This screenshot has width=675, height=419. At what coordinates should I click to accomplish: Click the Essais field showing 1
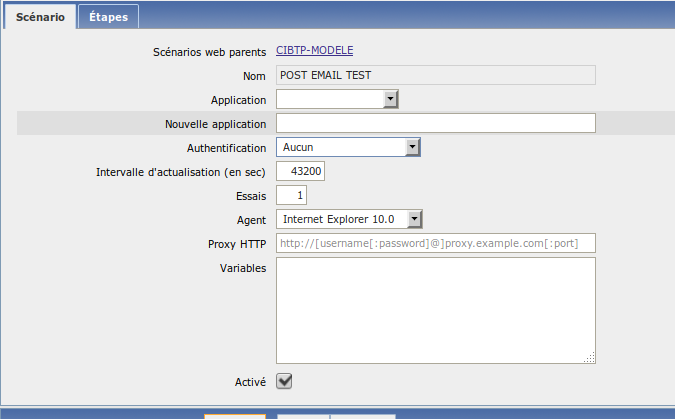[x=291, y=195]
